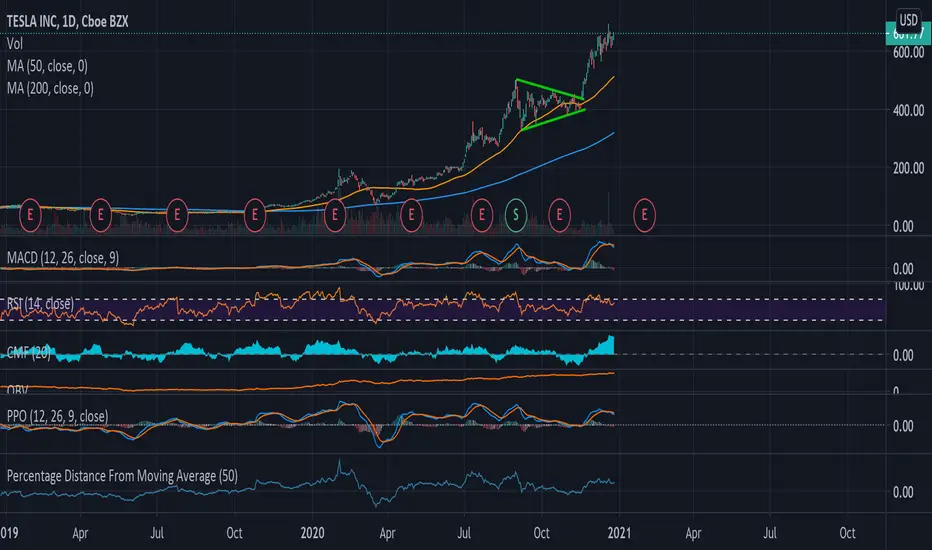Image resolution: width=932 pixels, height=550 pixels.
Task: Click the earnings marker after Jul 2019
Action: pos(177,215)
